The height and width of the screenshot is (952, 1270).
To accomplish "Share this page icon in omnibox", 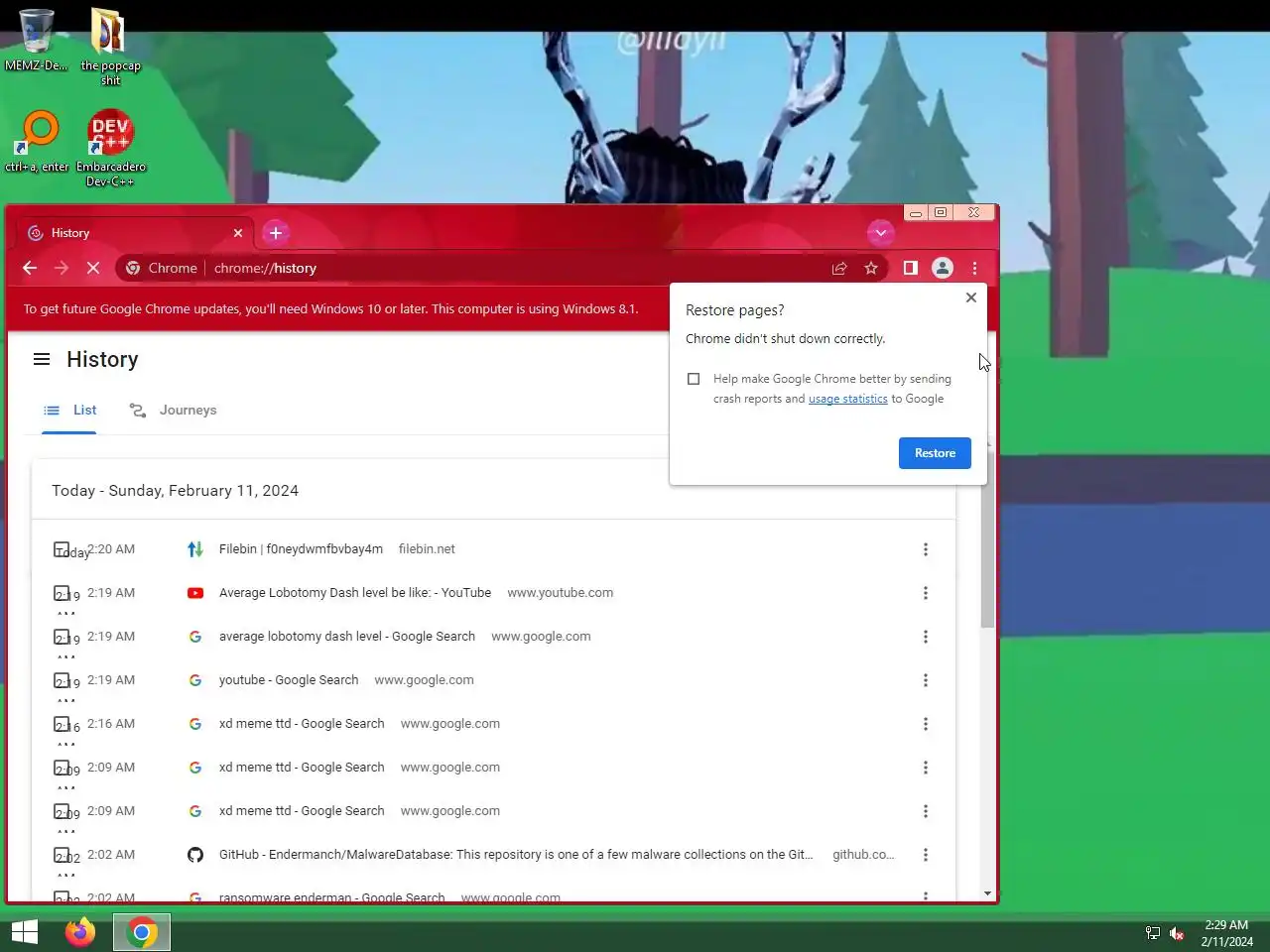I will click(839, 268).
